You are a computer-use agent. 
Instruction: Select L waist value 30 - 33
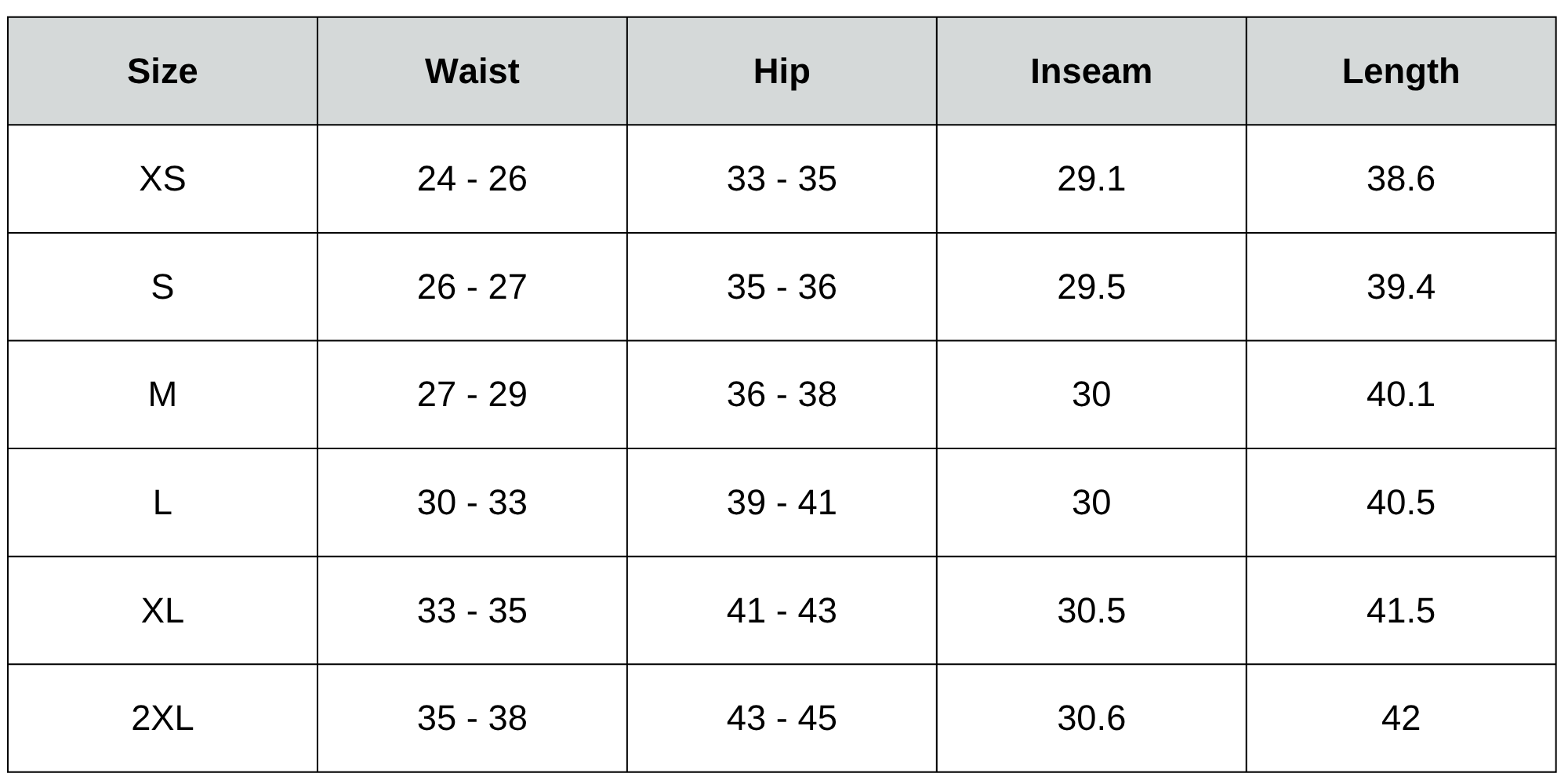[472, 503]
